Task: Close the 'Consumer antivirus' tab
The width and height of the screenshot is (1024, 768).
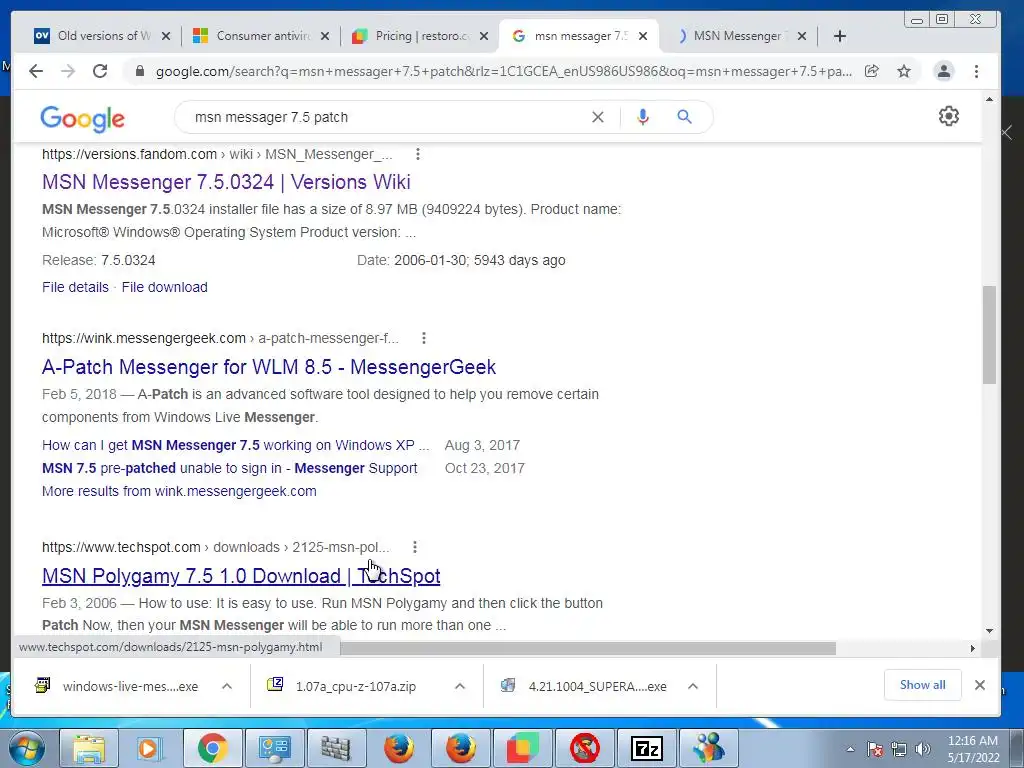Action: pos(325,36)
